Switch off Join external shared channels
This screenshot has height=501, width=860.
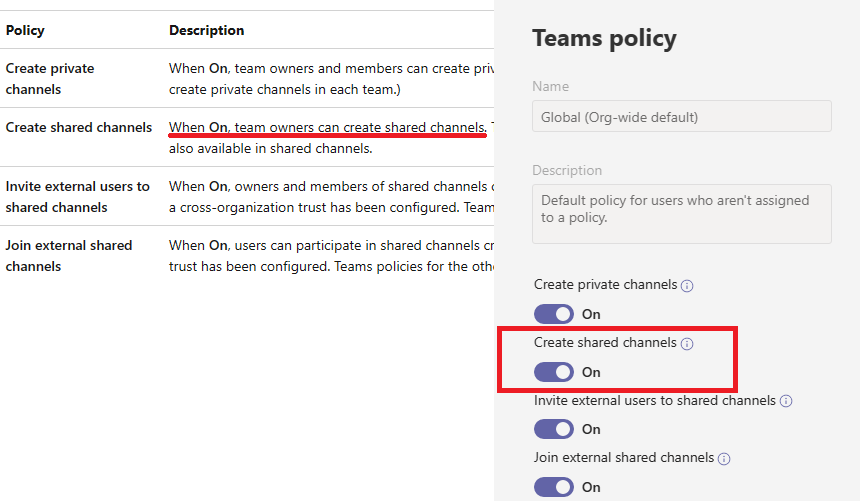(554, 487)
